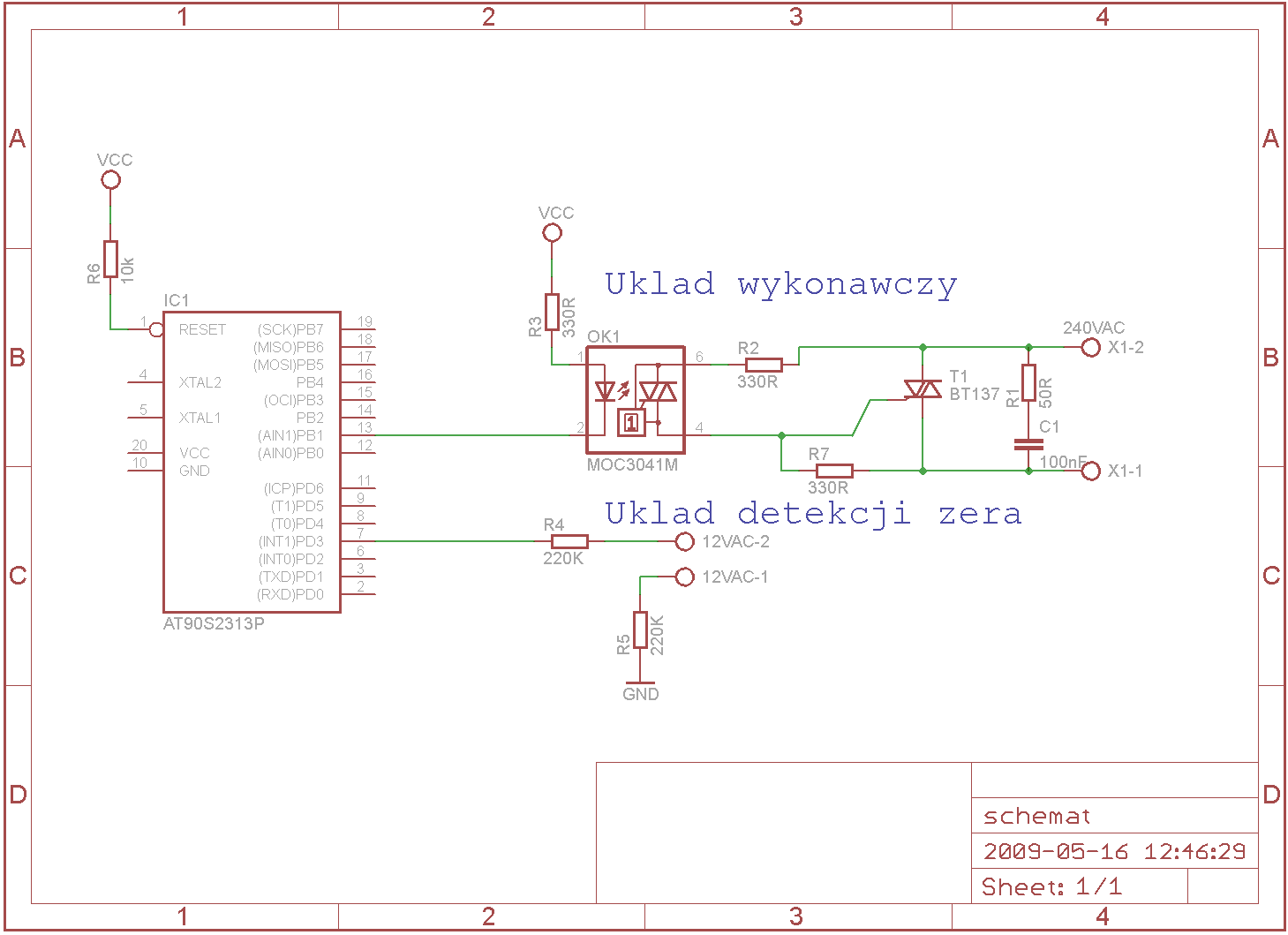Select the BT137 value label
This screenshot has height=935, width=1288.
pyautogui.click(x=975, y=394)
